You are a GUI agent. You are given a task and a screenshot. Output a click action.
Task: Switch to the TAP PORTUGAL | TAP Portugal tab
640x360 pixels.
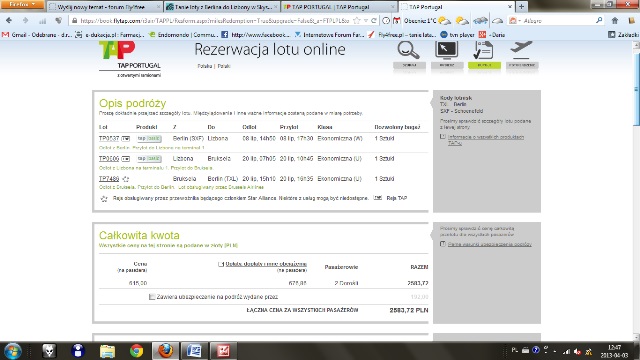click(x=340, y=7)
